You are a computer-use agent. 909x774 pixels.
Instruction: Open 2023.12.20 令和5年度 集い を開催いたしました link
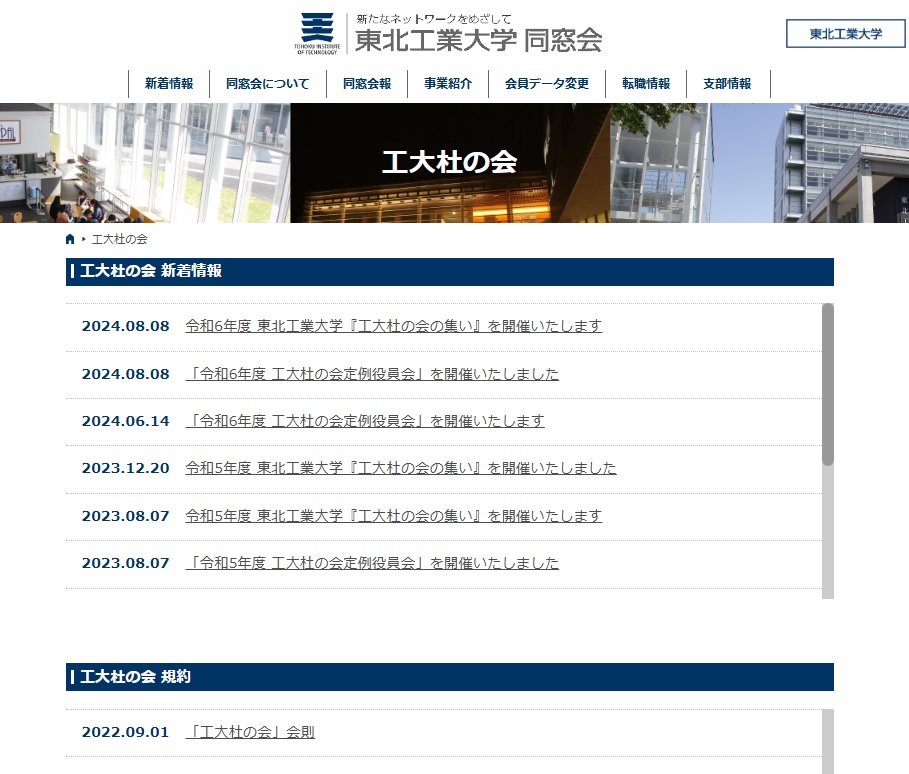point(401,468)
